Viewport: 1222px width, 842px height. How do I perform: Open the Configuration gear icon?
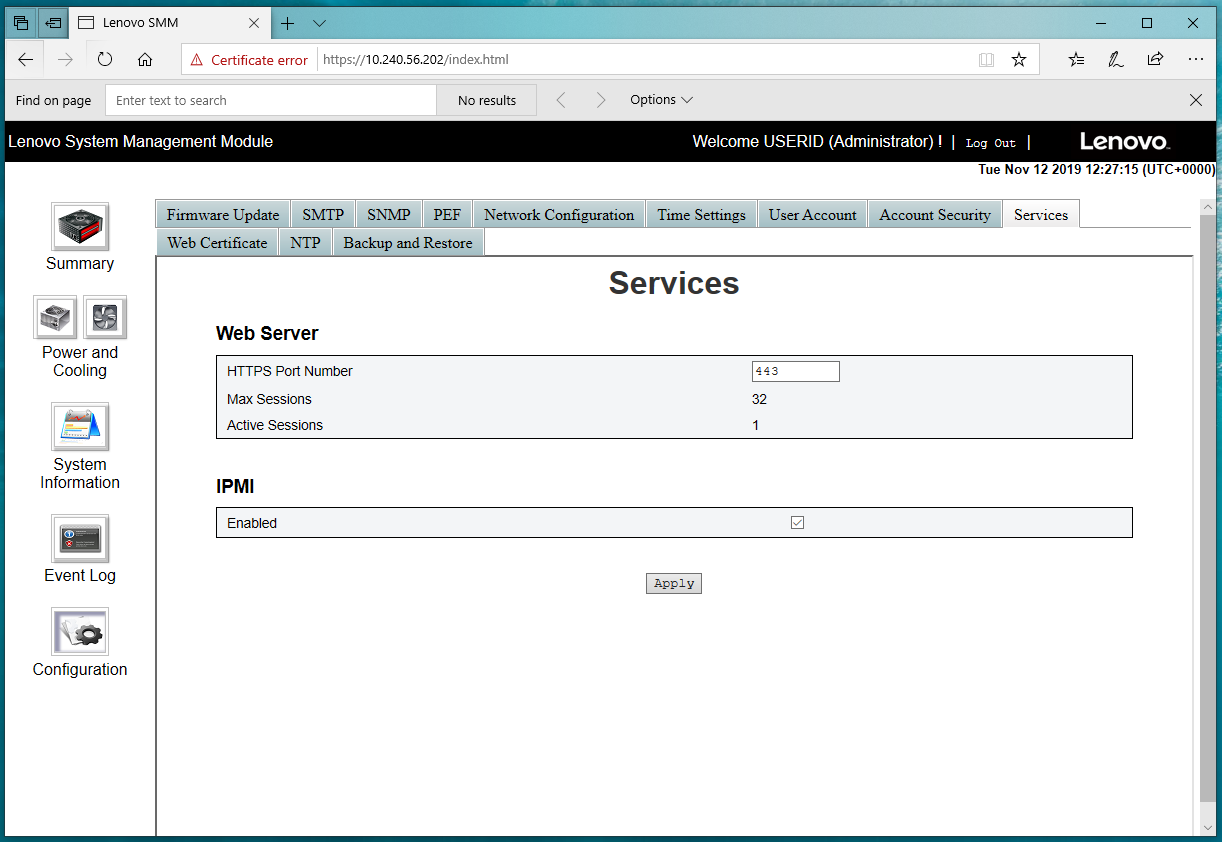tap(80, 632)
